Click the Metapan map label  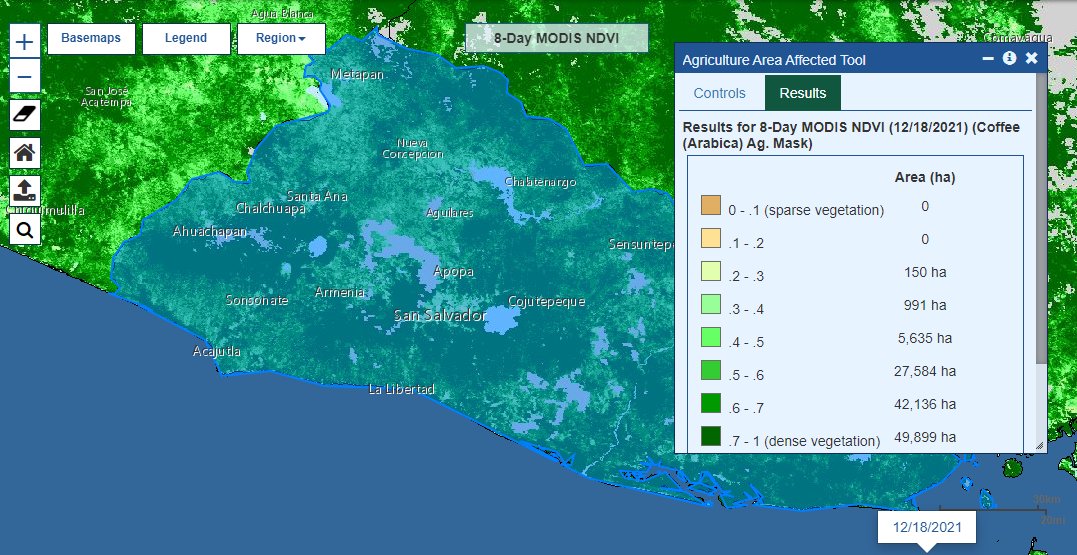(x=357, y=74)
